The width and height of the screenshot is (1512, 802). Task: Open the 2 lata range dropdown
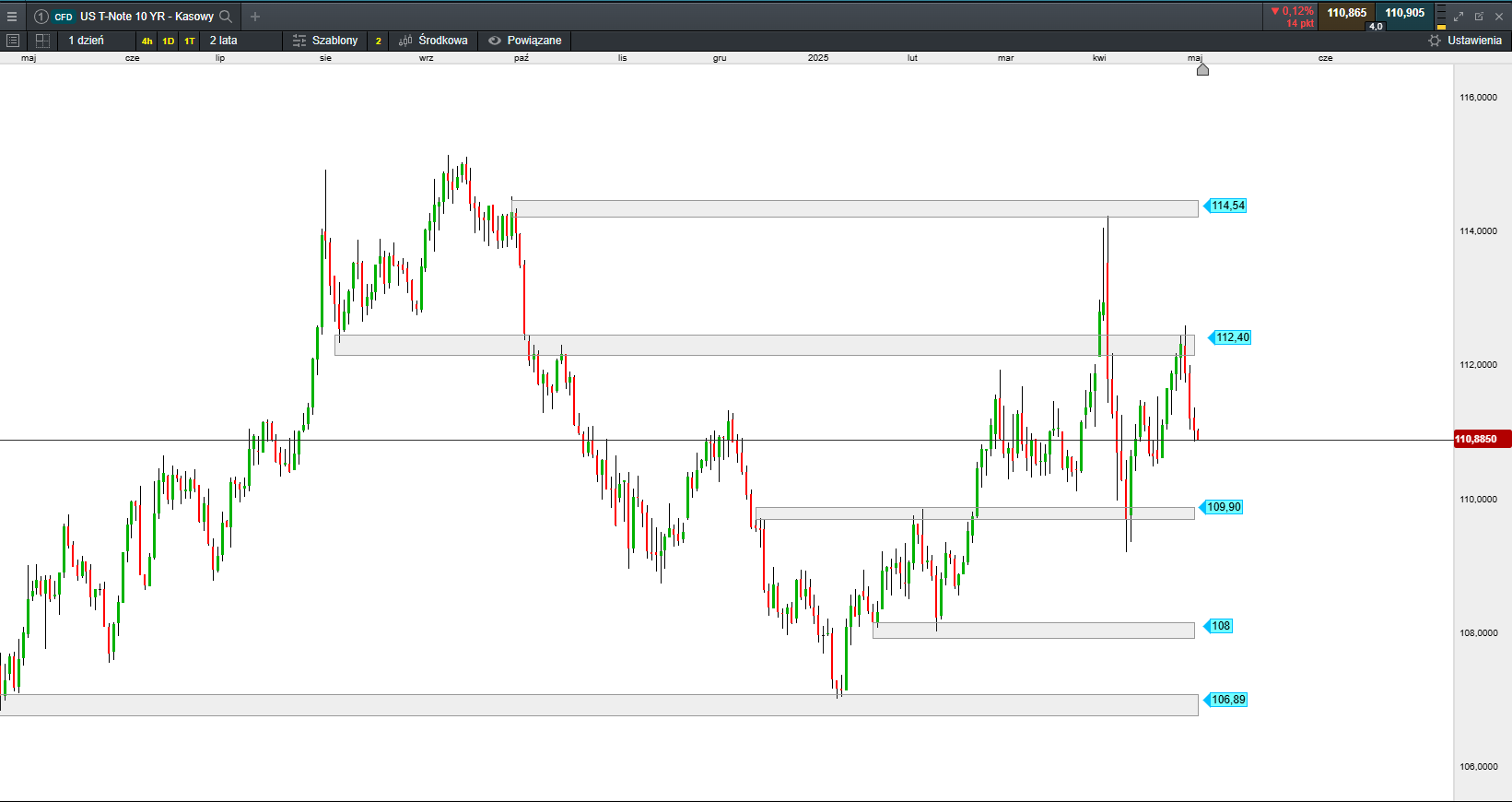(x=241, y=41)
